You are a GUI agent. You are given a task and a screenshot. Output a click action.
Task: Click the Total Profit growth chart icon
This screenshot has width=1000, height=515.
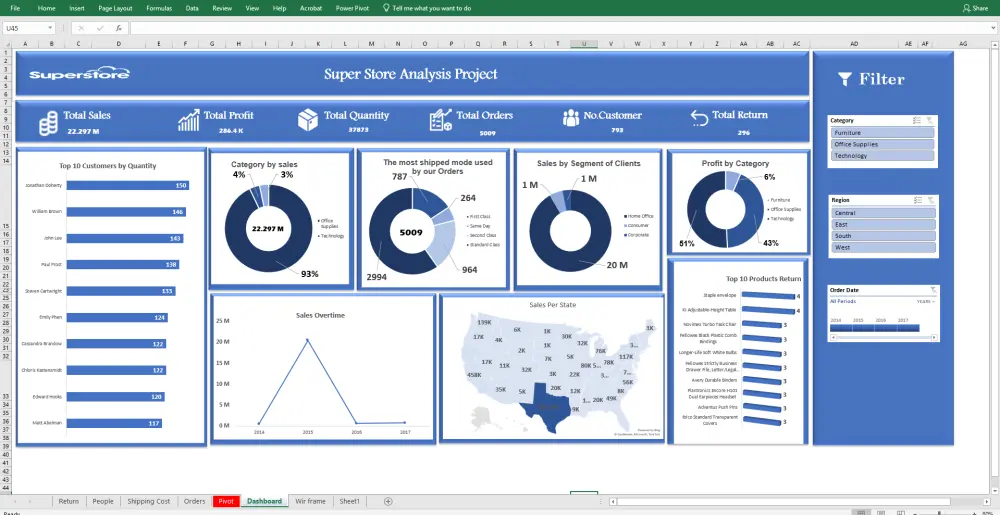tap(189, 120)
